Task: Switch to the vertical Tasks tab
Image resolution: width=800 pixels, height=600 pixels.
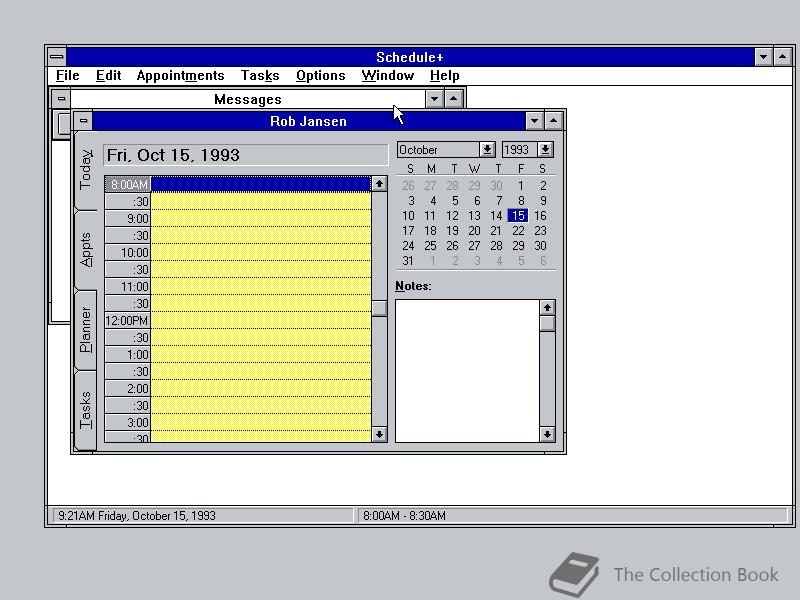Action: point(86,410)
